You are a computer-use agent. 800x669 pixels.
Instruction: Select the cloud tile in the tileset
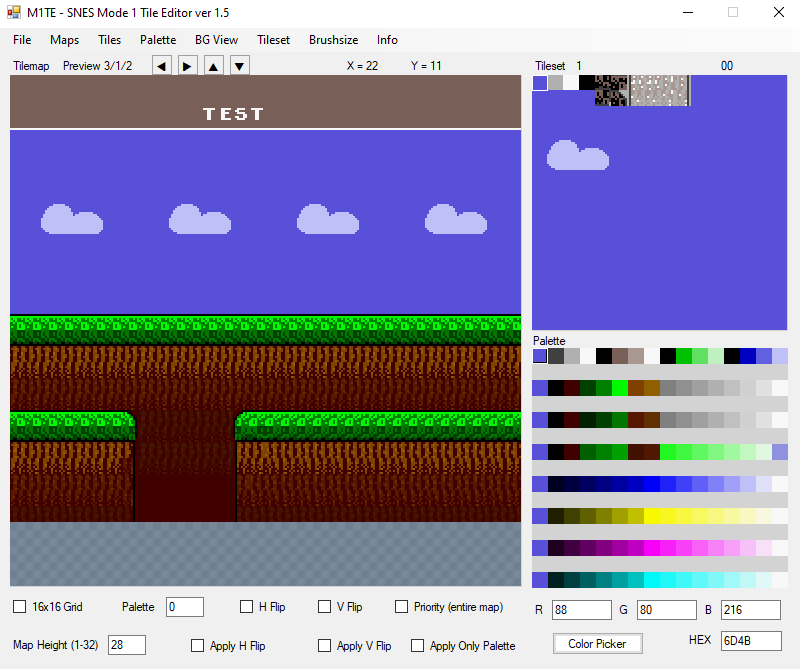(x=578, y=155)
